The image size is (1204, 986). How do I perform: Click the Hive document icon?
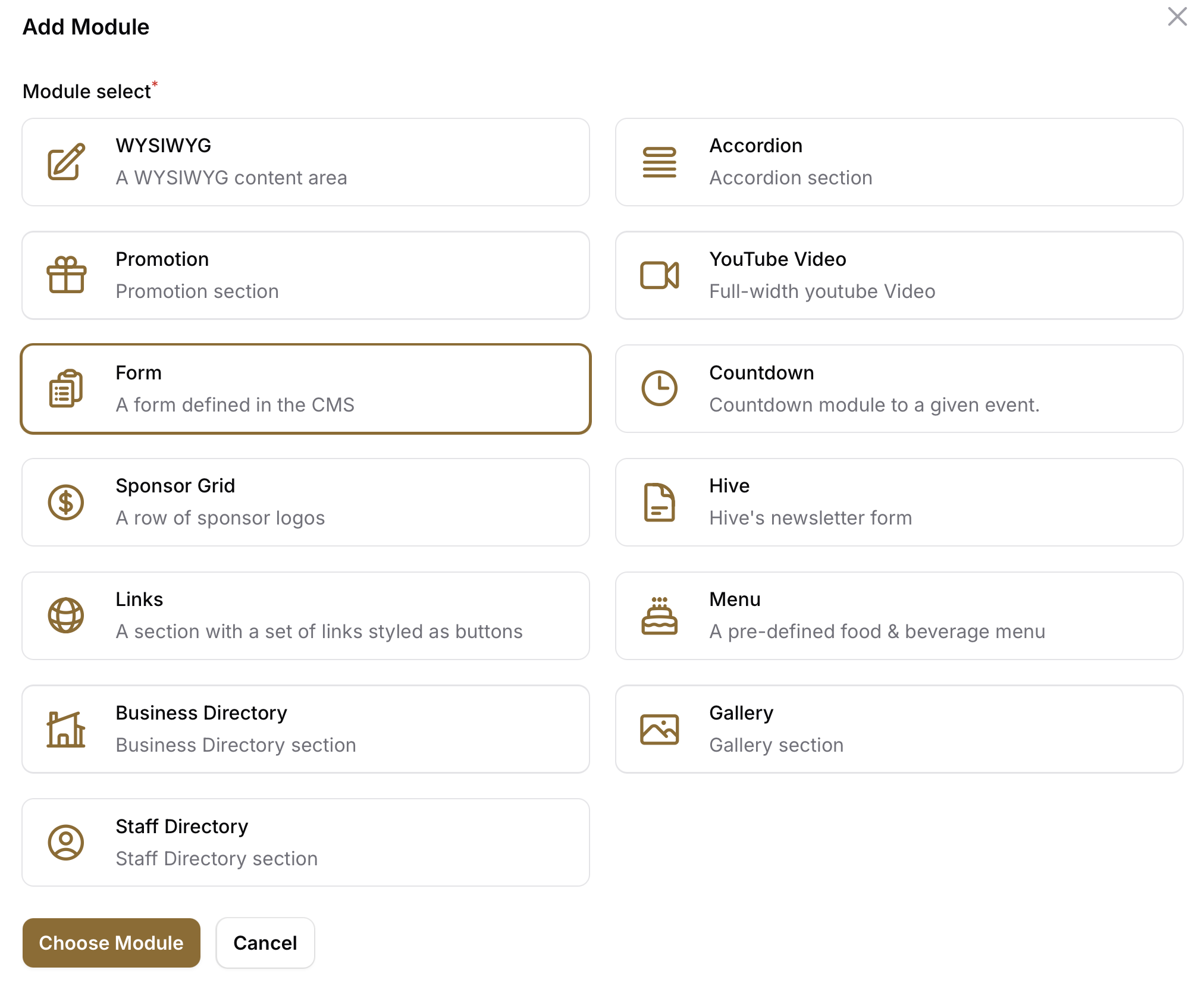(659, 502)
